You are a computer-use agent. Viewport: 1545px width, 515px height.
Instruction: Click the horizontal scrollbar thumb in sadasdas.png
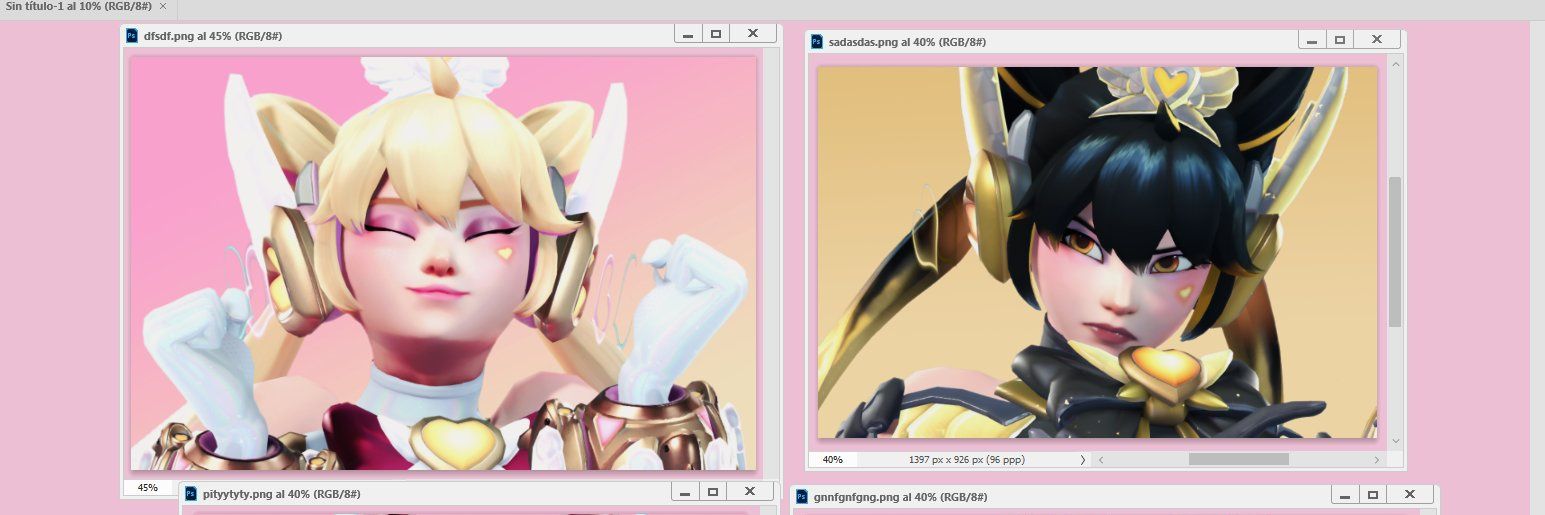coord(1238,460)
